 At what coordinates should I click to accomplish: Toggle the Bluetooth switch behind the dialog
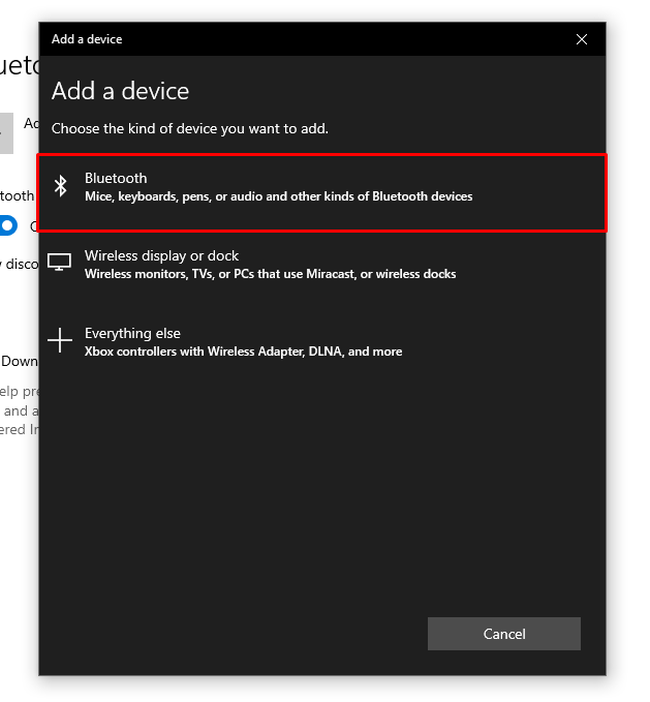coord(9,225)
